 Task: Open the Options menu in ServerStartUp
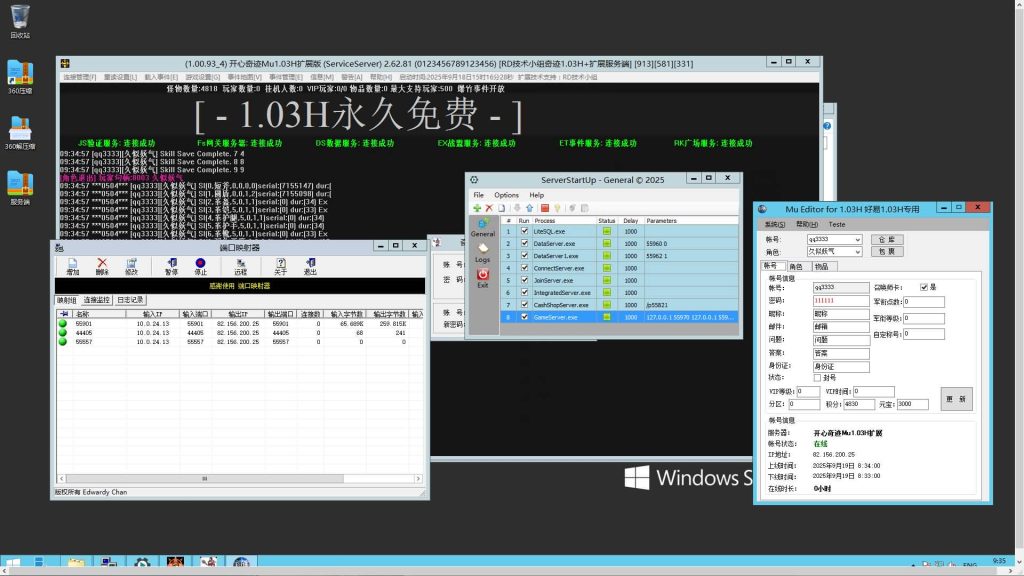[x=506, y=195]
